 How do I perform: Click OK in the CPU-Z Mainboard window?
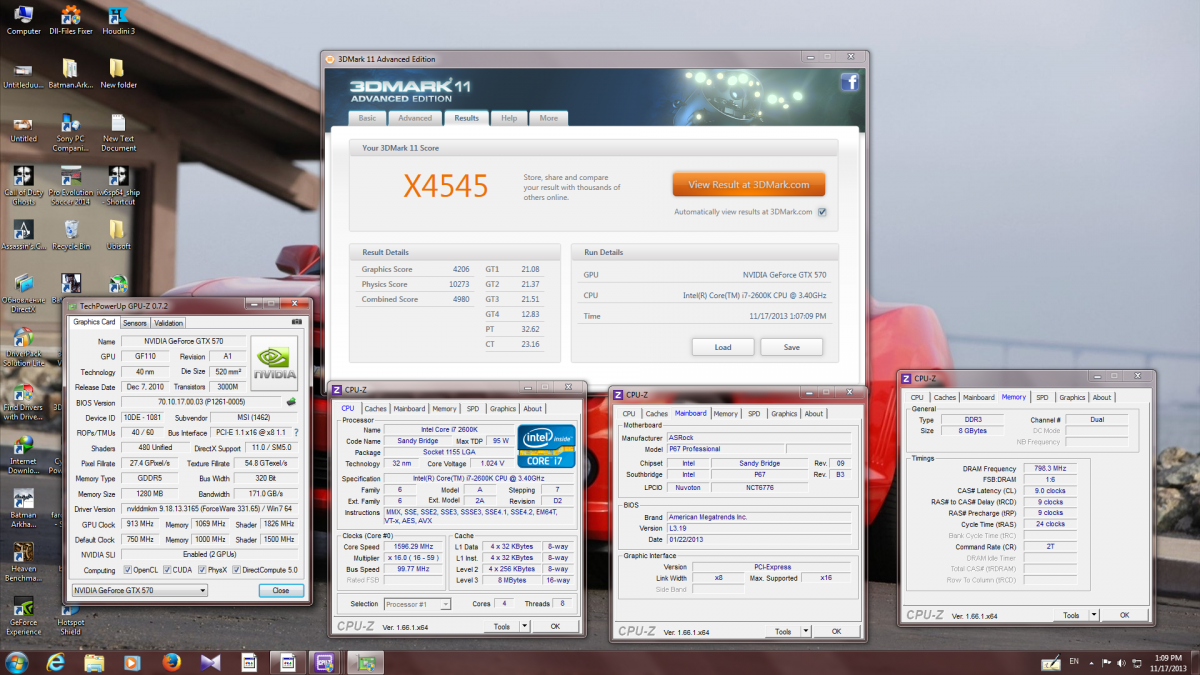tap(836, 631)
